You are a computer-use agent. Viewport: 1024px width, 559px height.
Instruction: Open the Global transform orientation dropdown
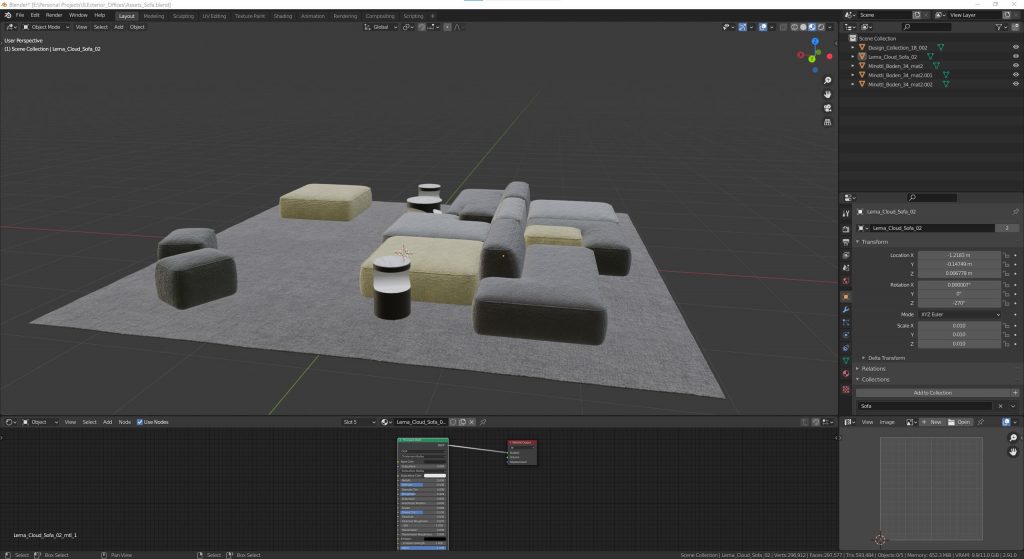coord(380,27)
